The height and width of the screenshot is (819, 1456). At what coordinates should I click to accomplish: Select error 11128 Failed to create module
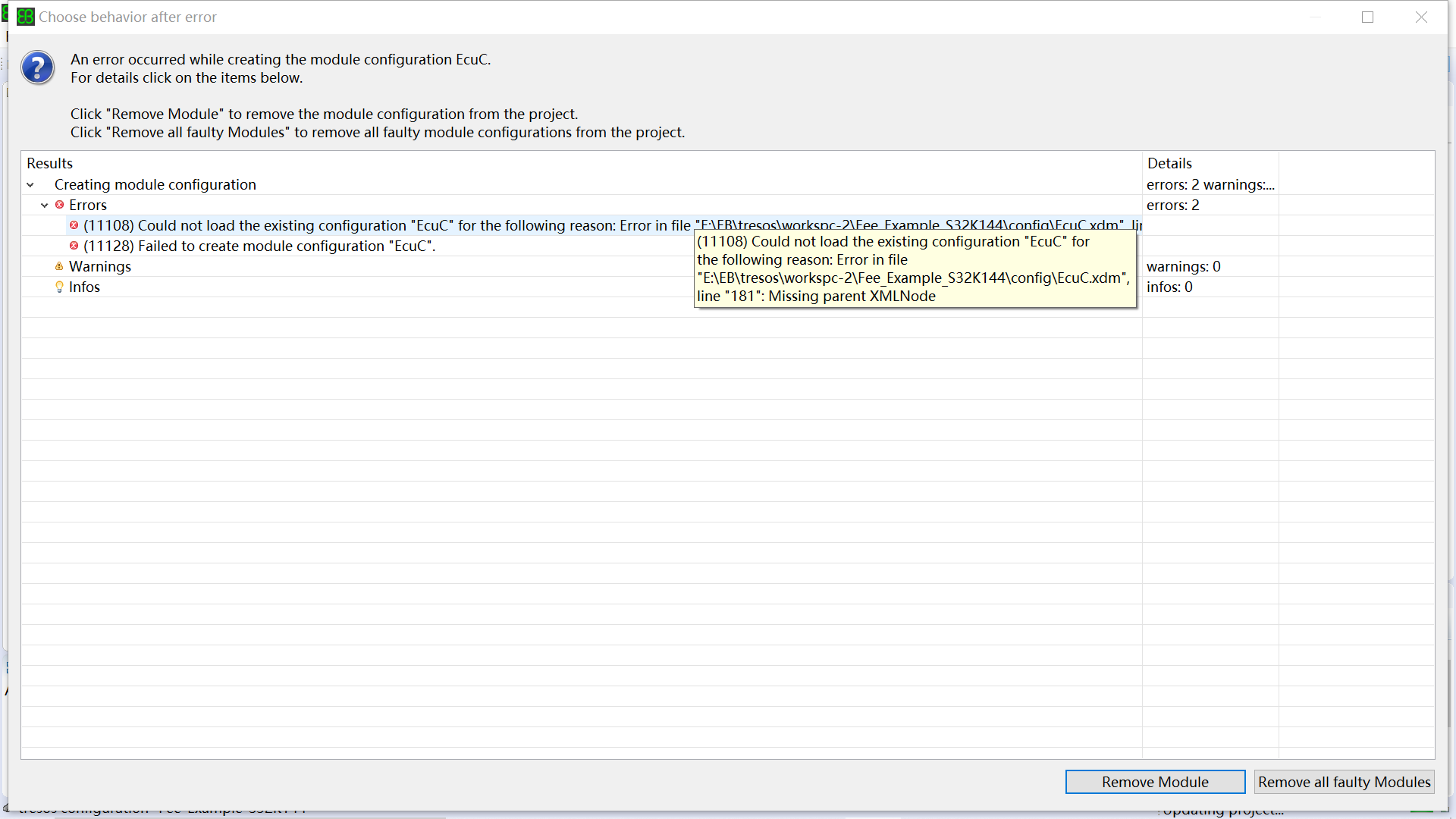pyautogui.click(x=259, y=246)
